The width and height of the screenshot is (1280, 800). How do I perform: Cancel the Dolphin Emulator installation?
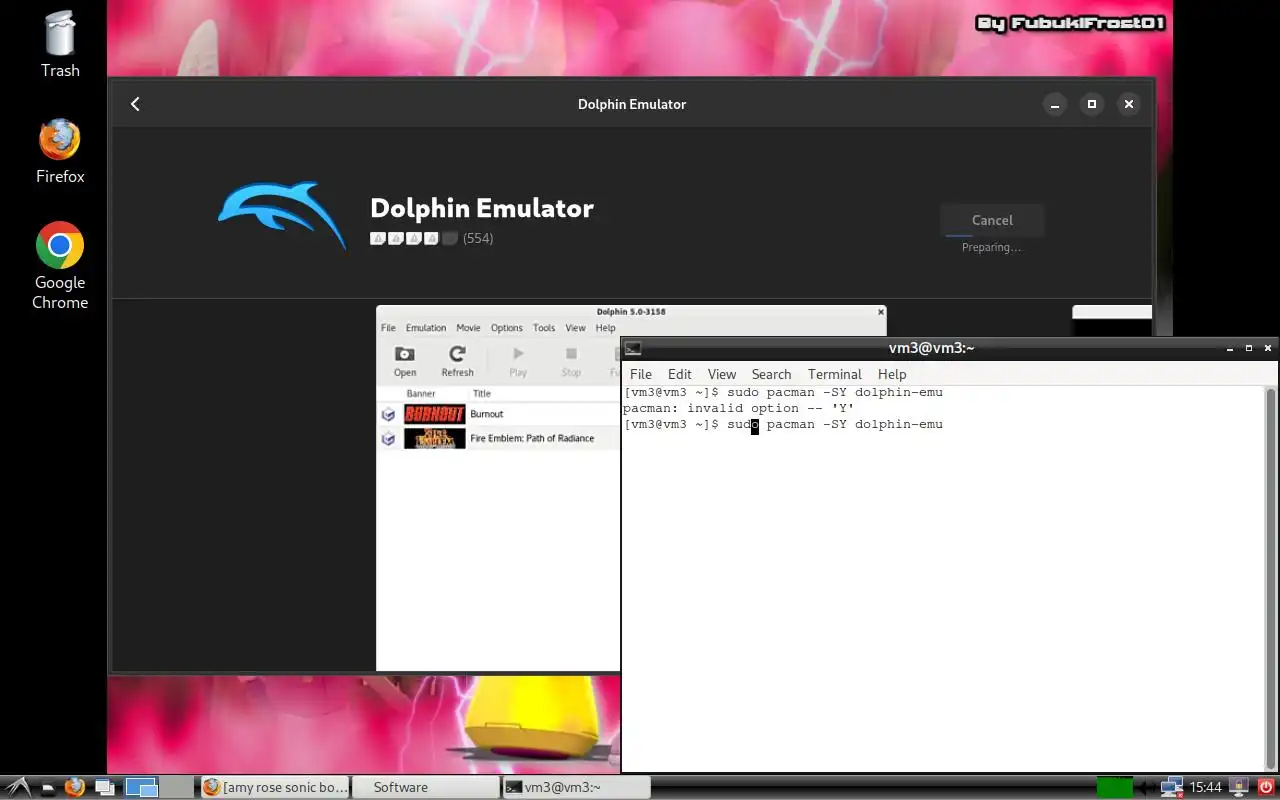(992, 220)
